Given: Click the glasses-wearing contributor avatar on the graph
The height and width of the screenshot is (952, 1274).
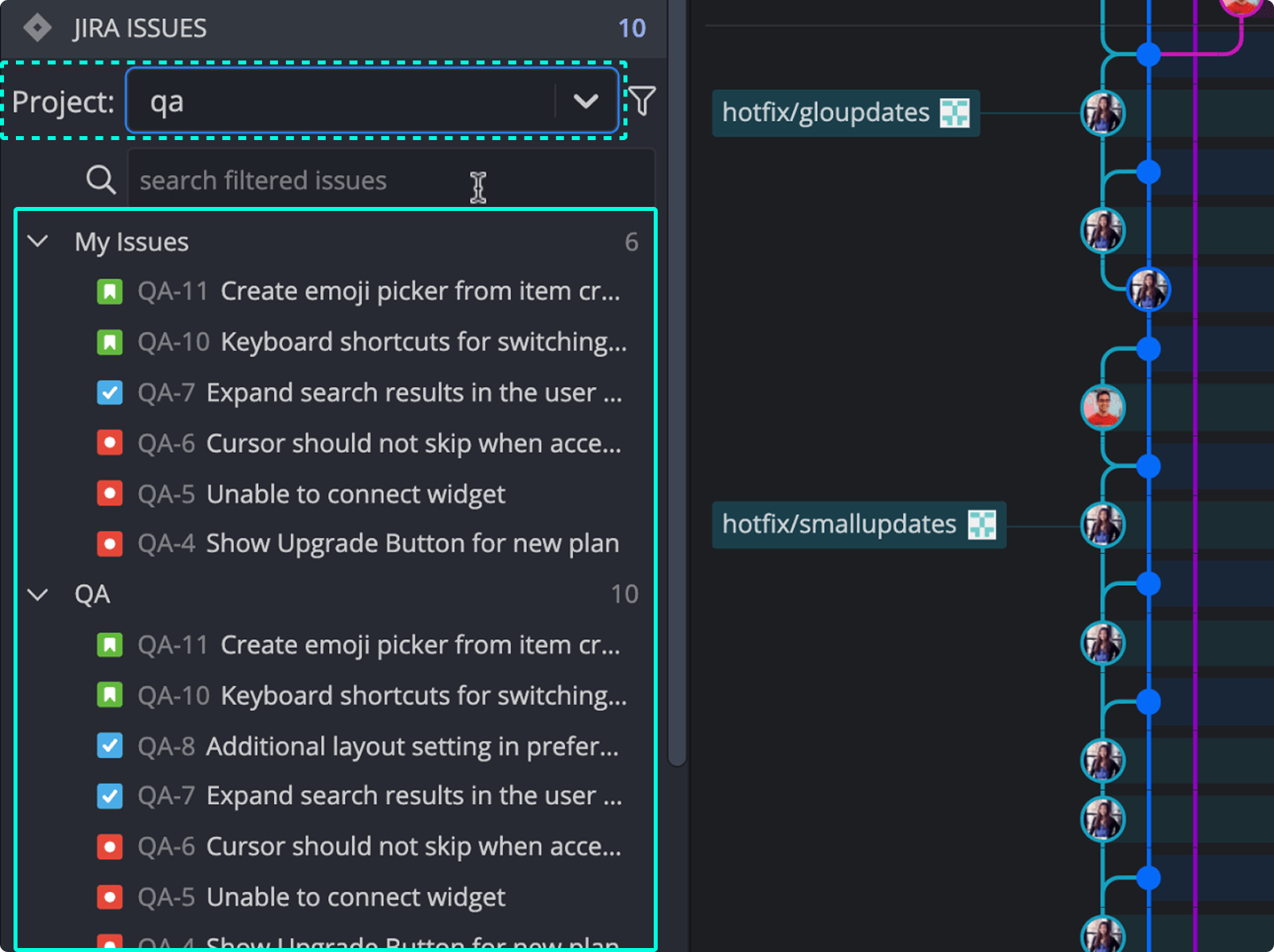Looking at the screenshot, I should (x=1103, y=407).
